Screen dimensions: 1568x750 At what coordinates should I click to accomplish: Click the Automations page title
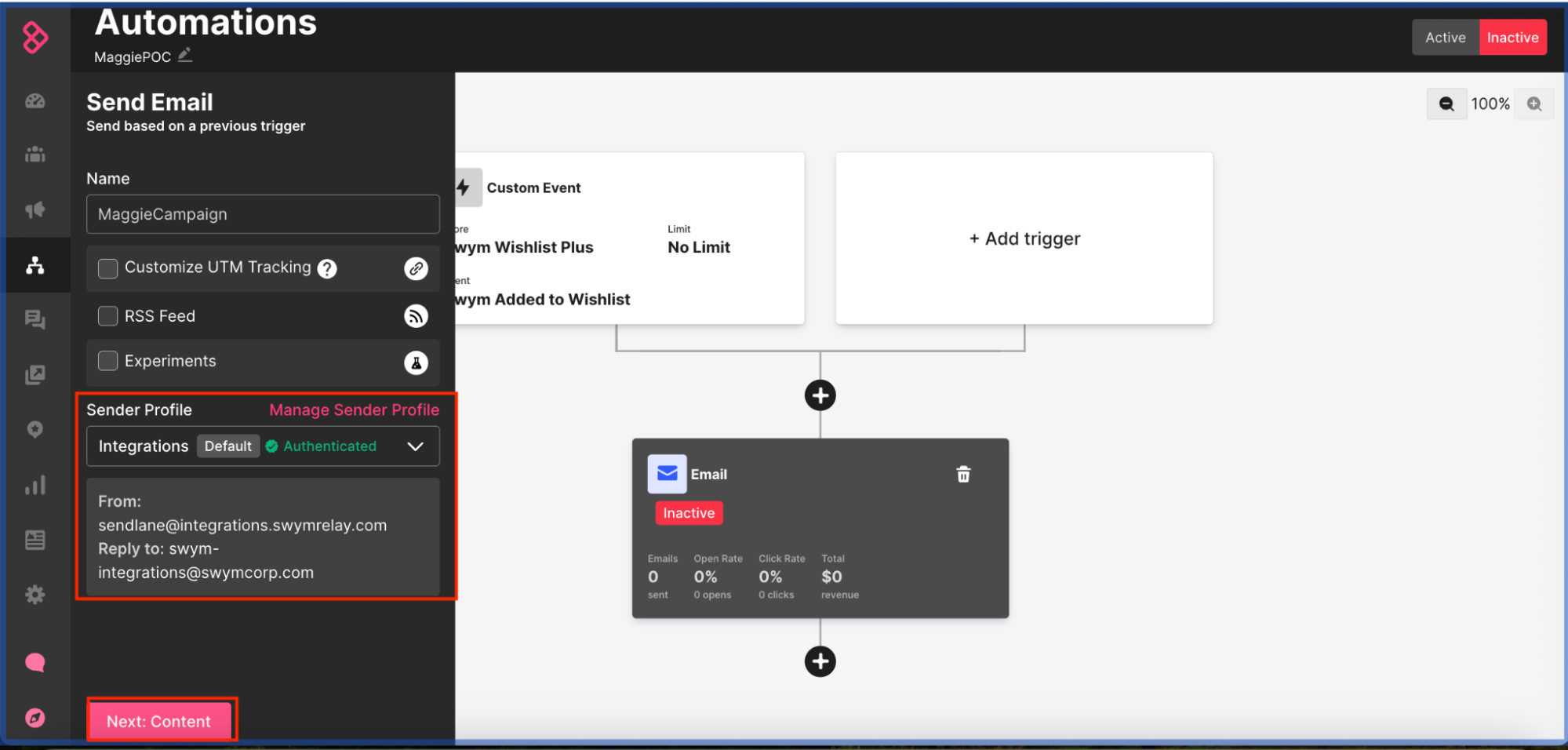click(x=206, y=22)
